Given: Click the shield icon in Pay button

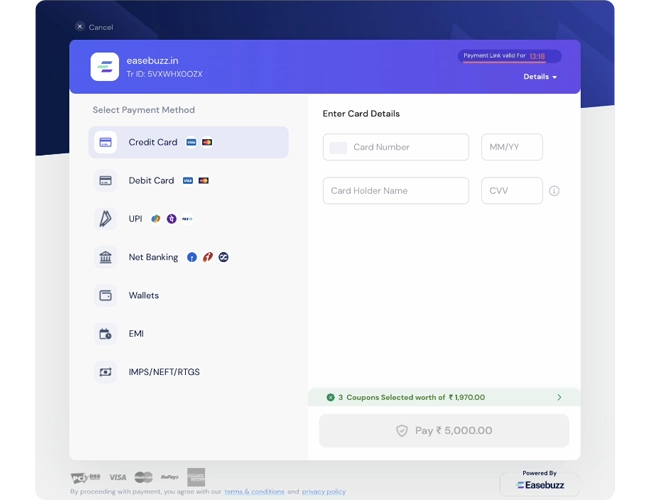Looking at the screenshot, I should (402, 431).
